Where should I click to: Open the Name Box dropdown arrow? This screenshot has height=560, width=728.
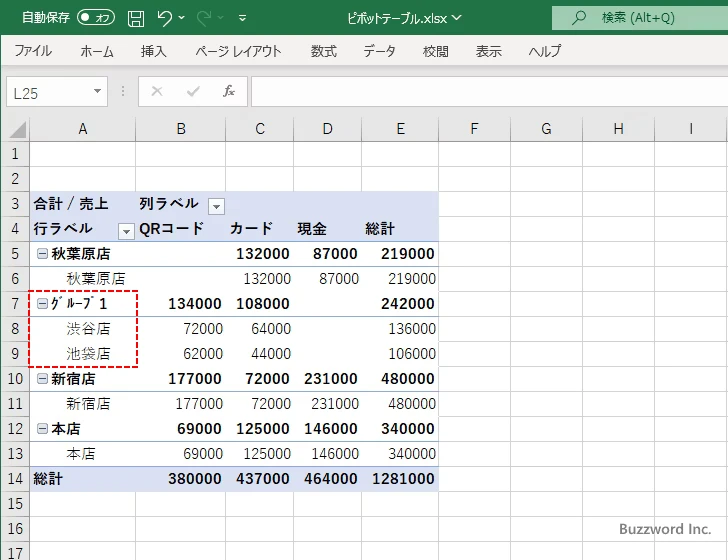[x=98, y=91]
